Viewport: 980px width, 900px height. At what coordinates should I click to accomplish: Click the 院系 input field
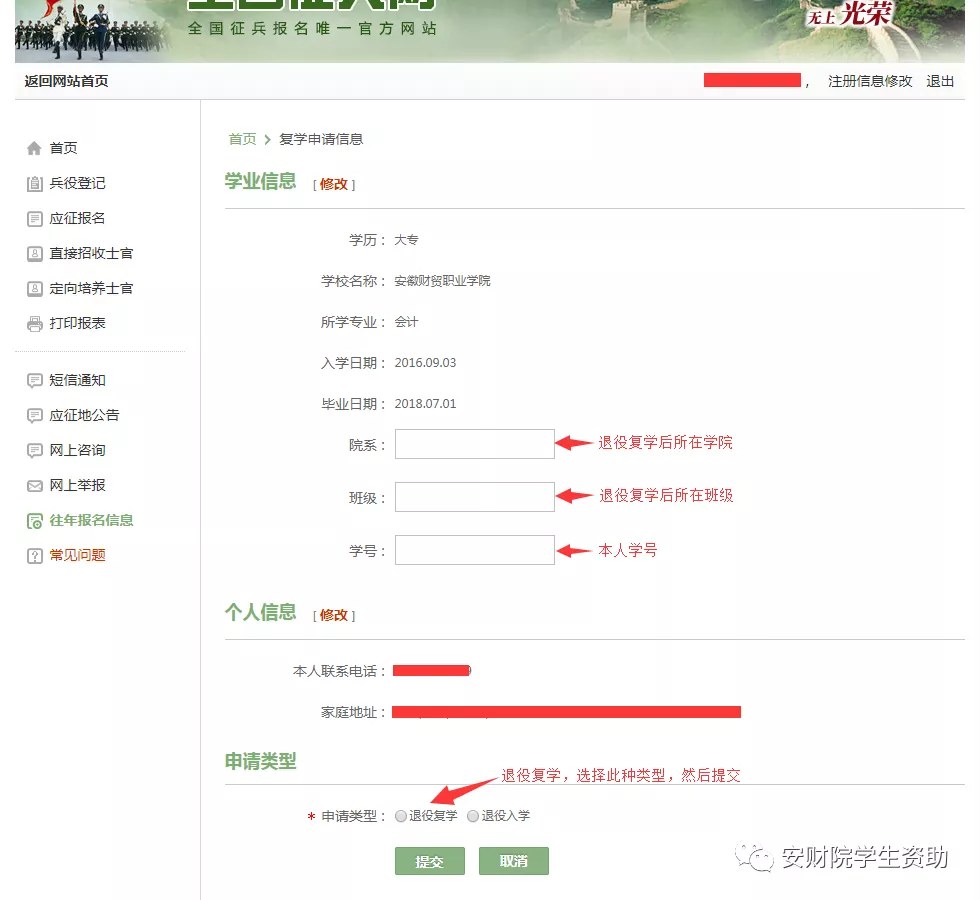click(474, 444)
